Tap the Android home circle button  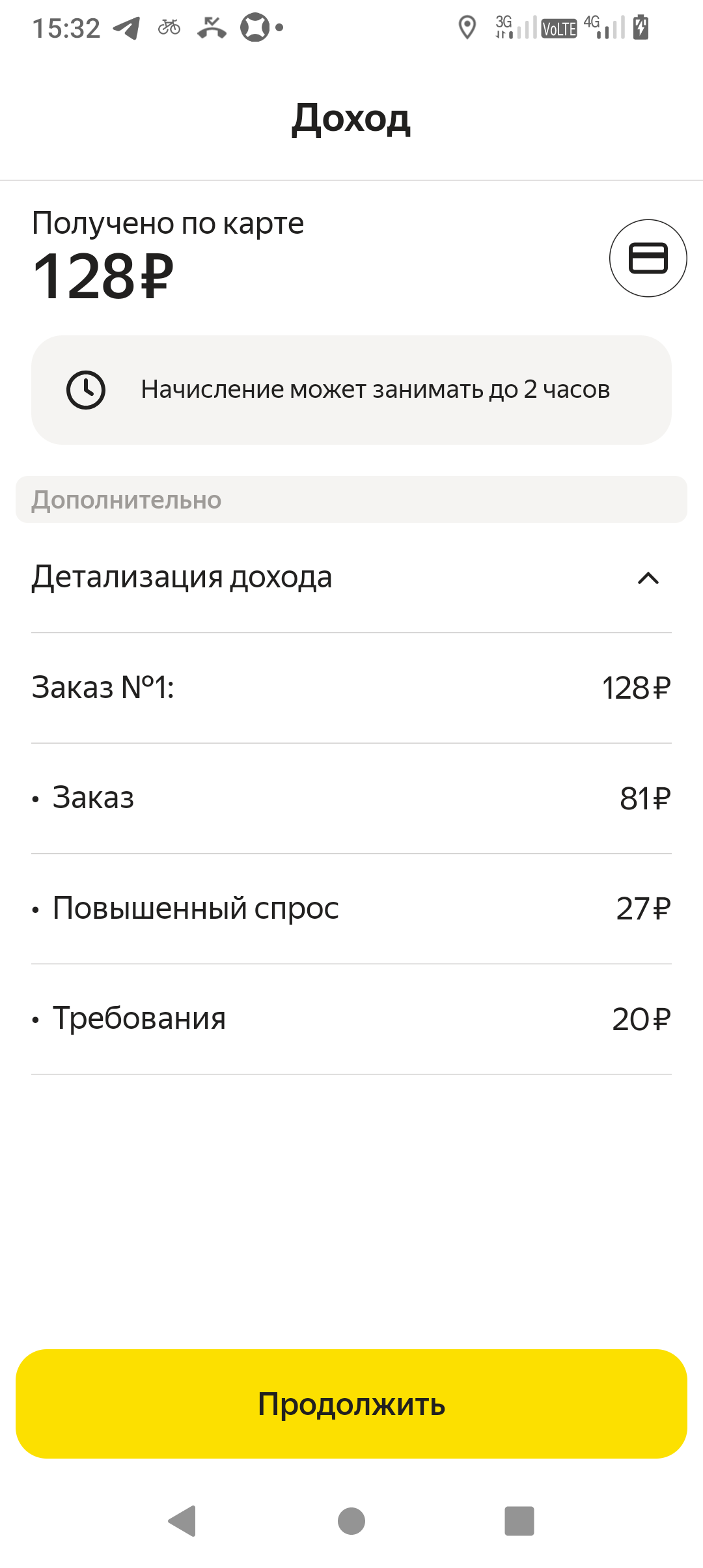coord(351,1520)
